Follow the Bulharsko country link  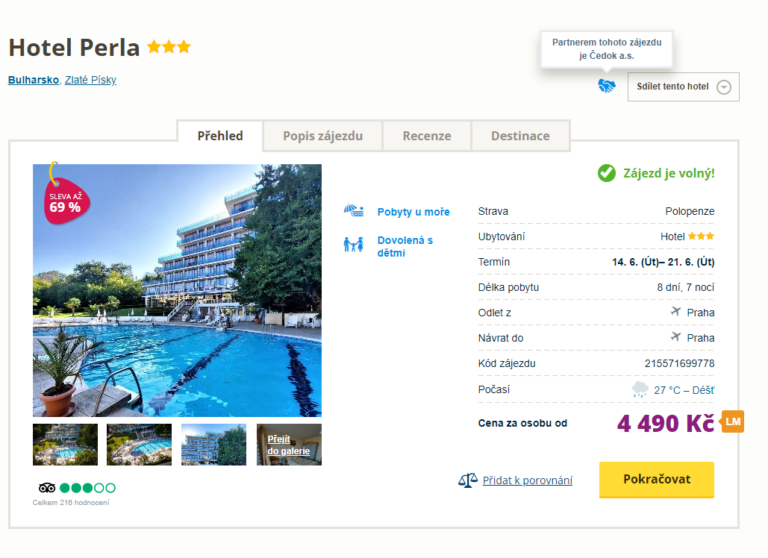(33, 80)
